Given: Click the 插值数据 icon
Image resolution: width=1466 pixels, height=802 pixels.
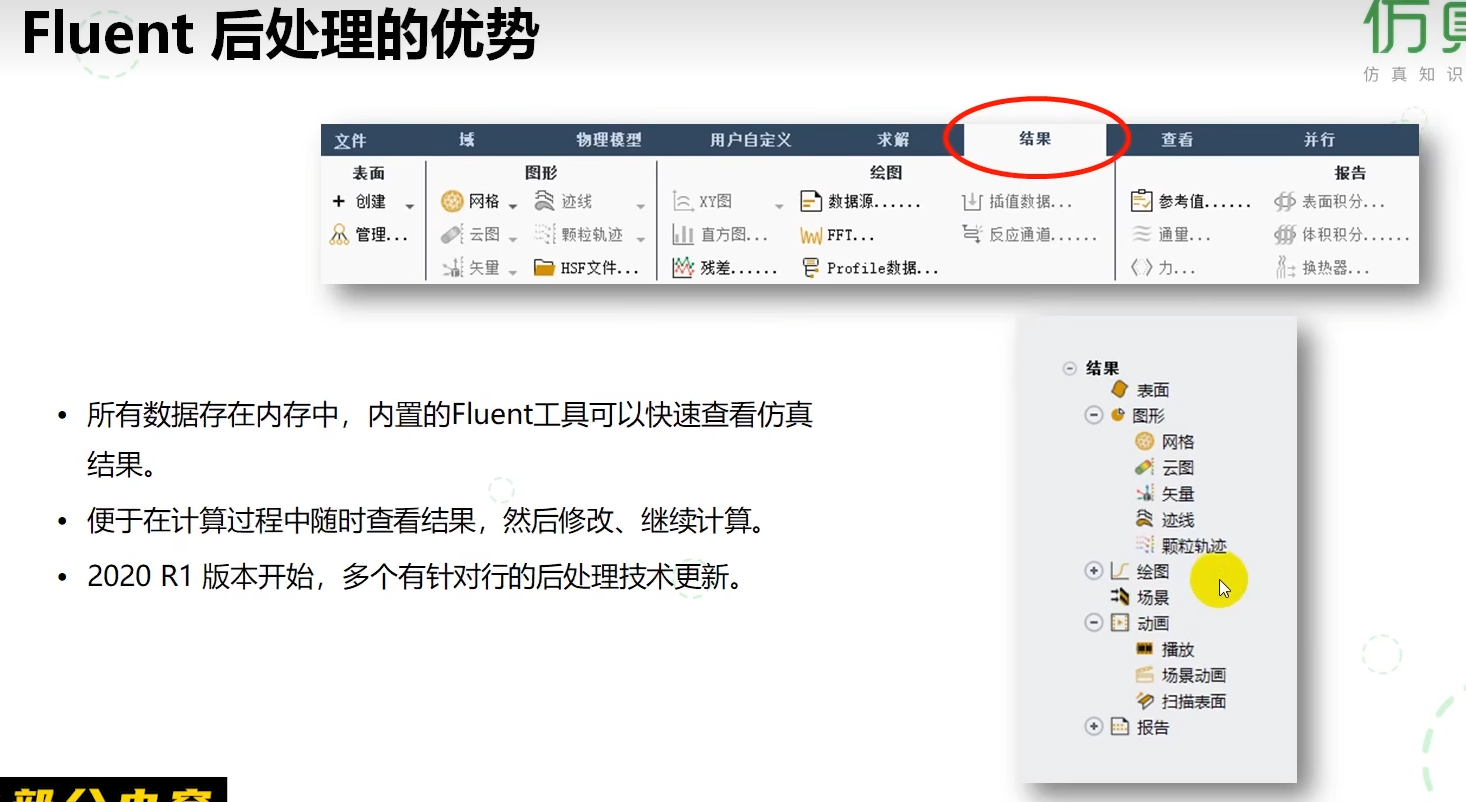Looking at the screenshot, I should pos(972,202).
